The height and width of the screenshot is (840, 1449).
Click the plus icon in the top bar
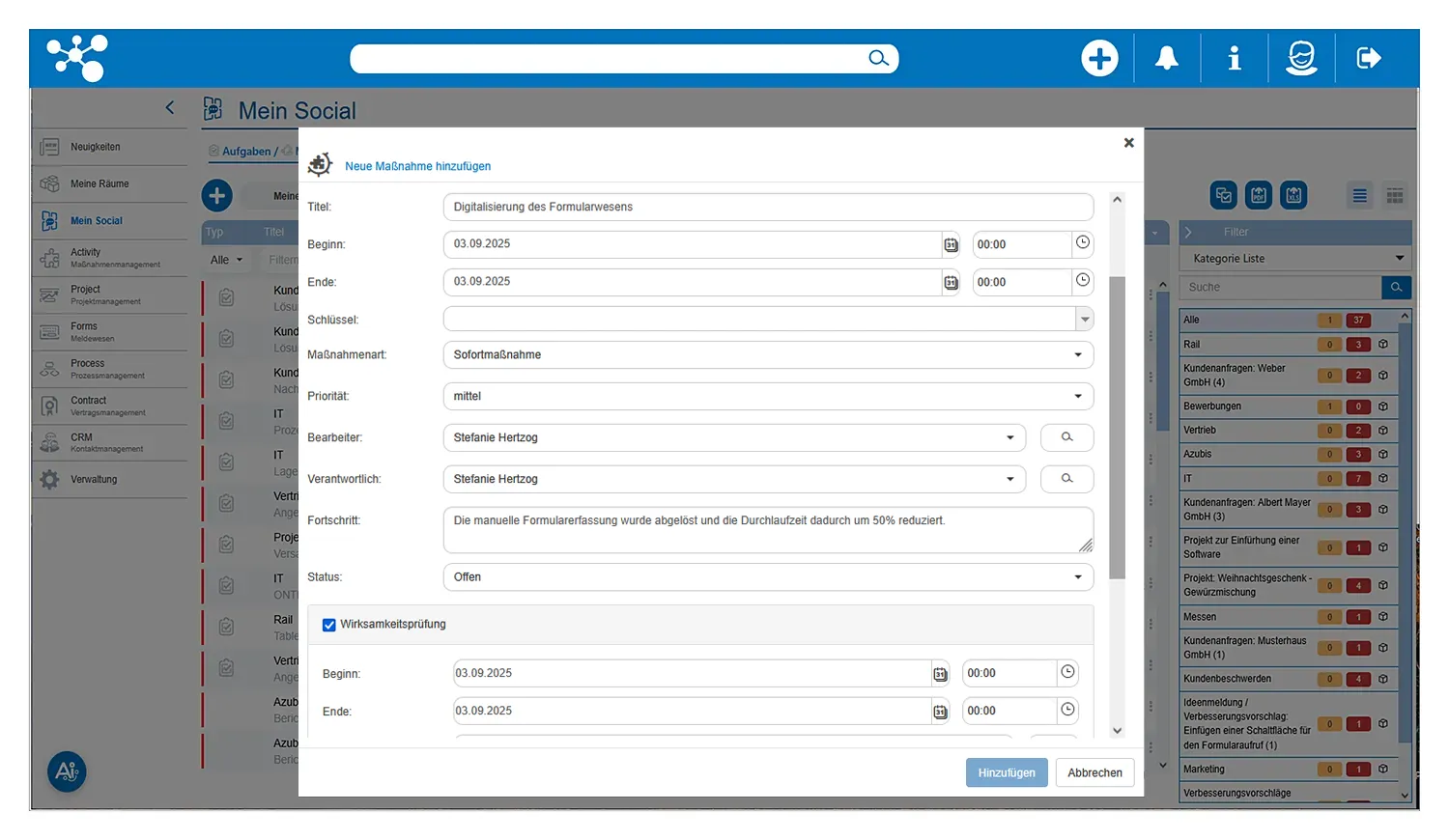point(1099,59)
